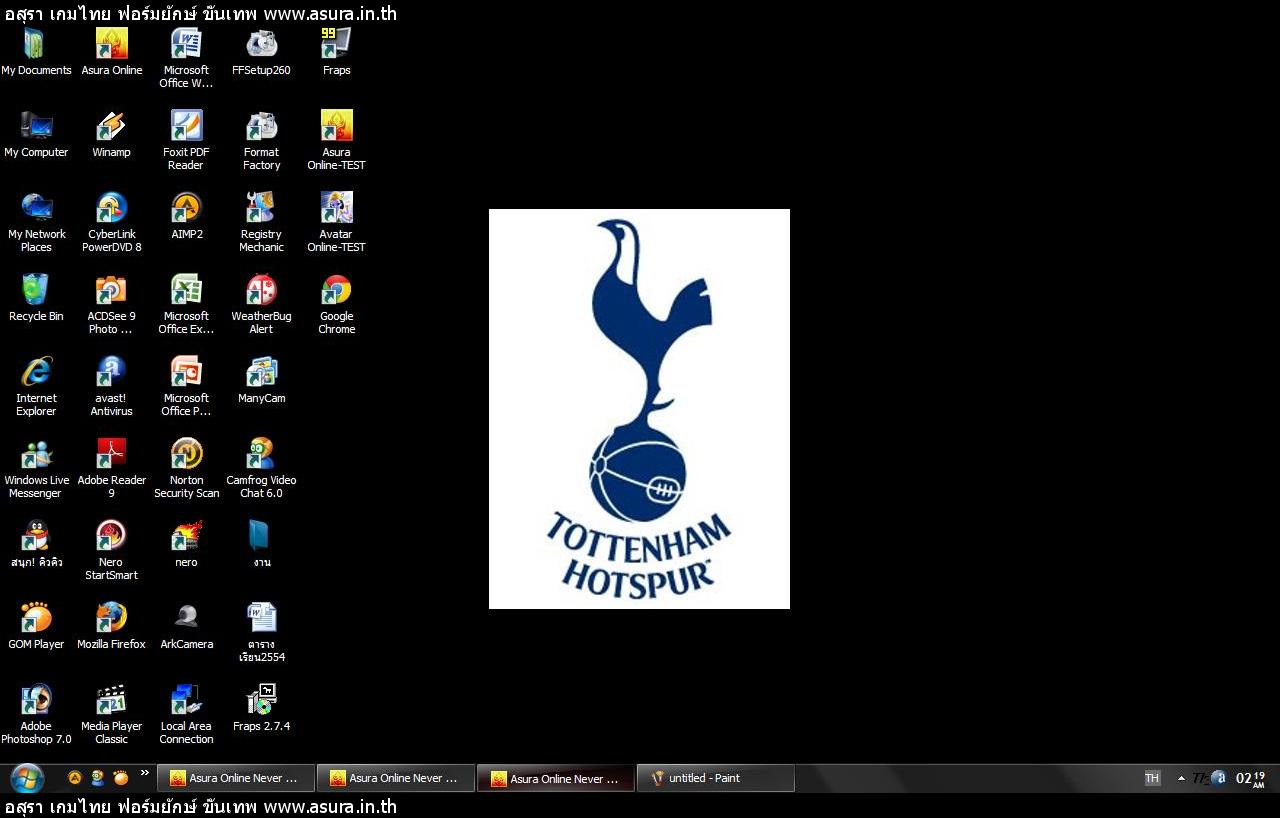This screenshot has width=1280, height=818.
Task: Select the penguin chat icon
Action: pos(36,544)
